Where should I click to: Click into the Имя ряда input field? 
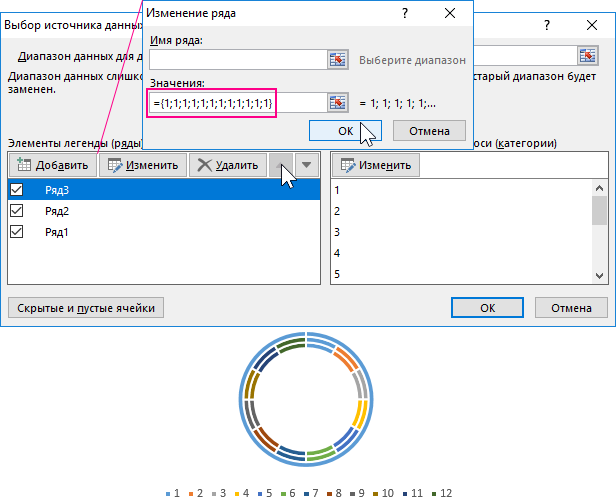(x=238, y=60)
